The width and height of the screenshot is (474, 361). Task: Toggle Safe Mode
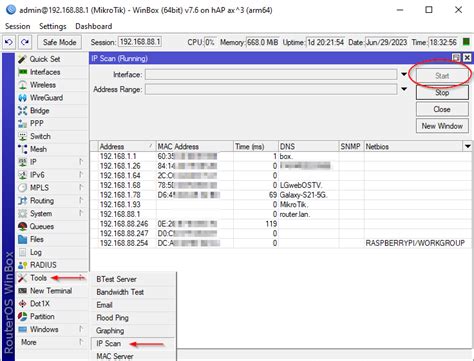[x=59, y=42]
